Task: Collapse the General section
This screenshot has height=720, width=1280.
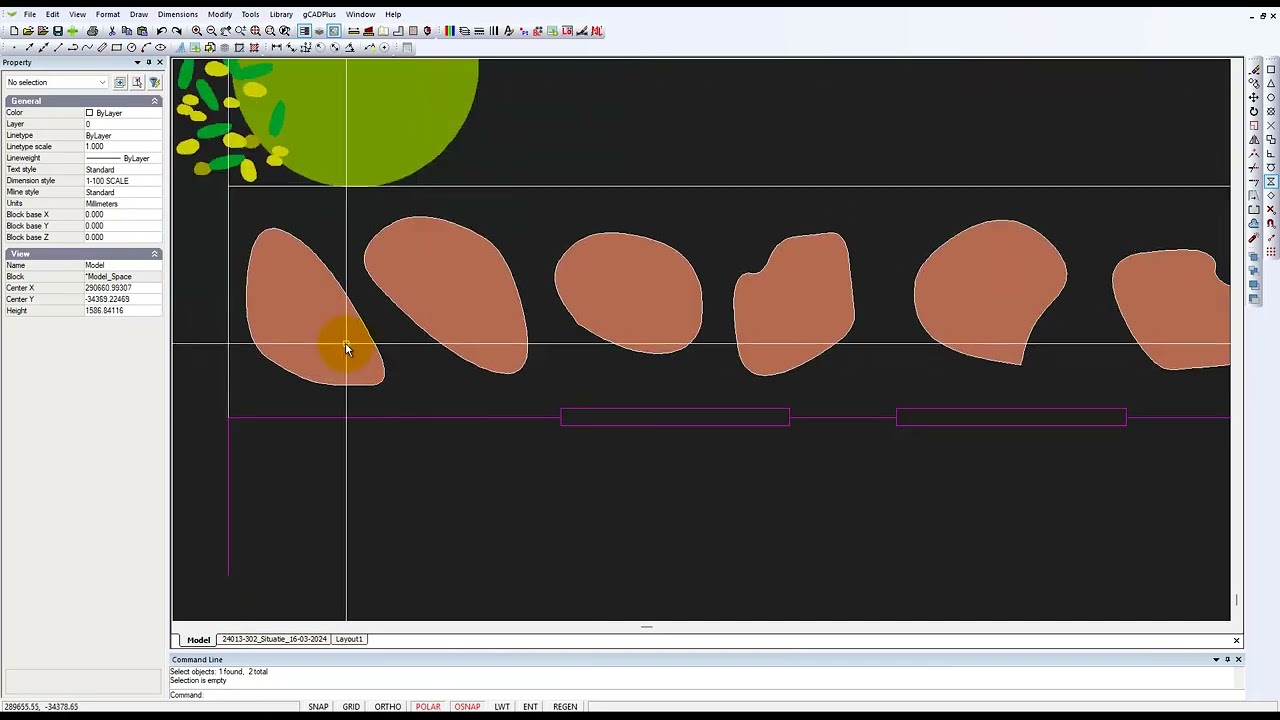Action: [x=155, y=101]
